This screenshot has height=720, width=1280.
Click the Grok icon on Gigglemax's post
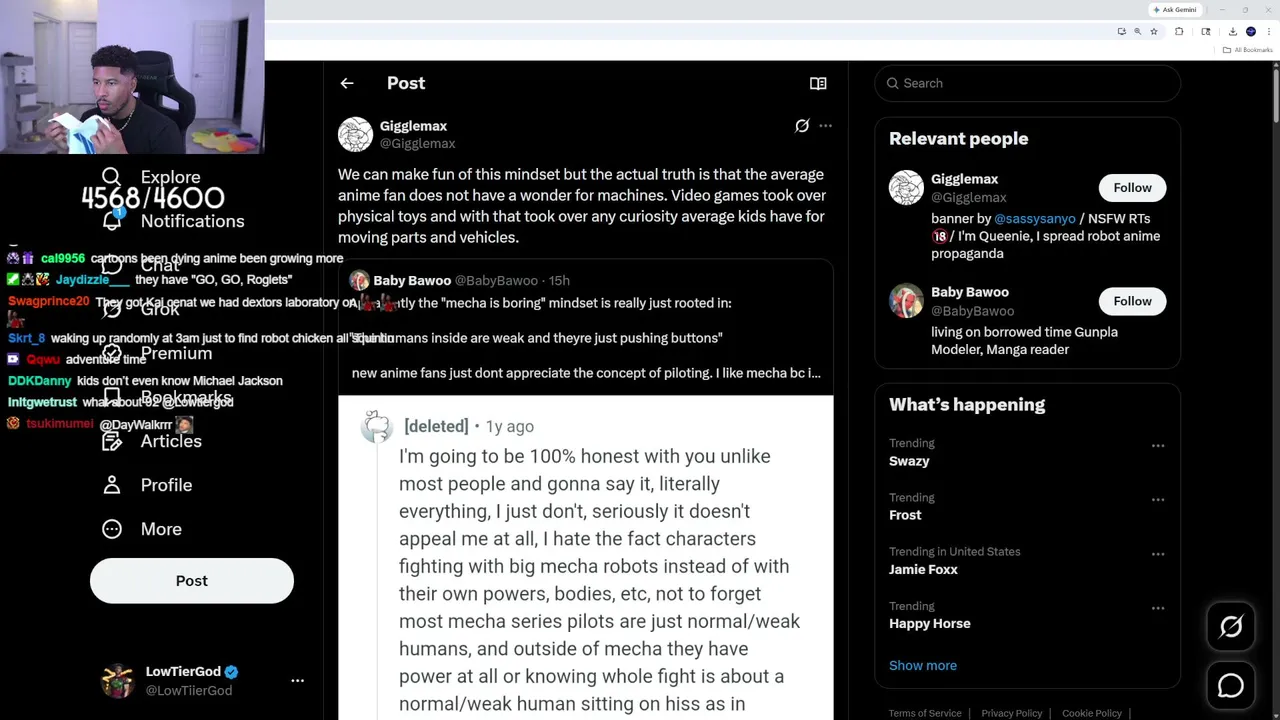click(x=802, y=126)
